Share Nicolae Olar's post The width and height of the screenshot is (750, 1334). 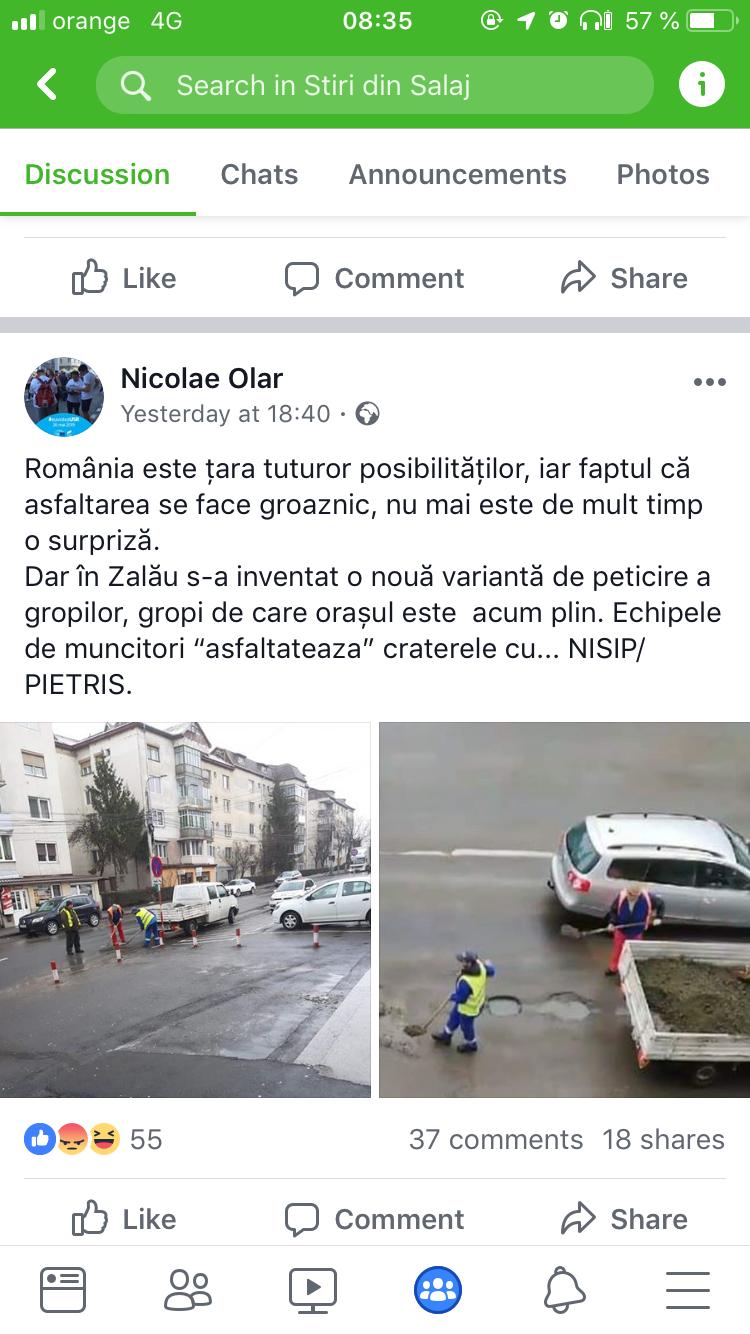(x=624, y=1219)
